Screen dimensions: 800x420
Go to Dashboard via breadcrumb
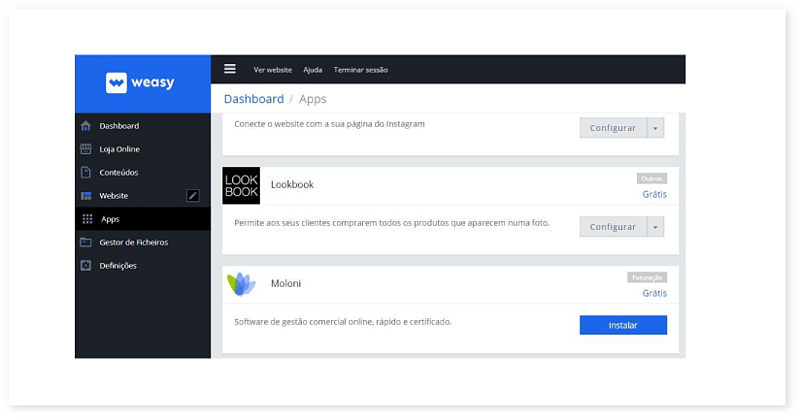(254, 98)
